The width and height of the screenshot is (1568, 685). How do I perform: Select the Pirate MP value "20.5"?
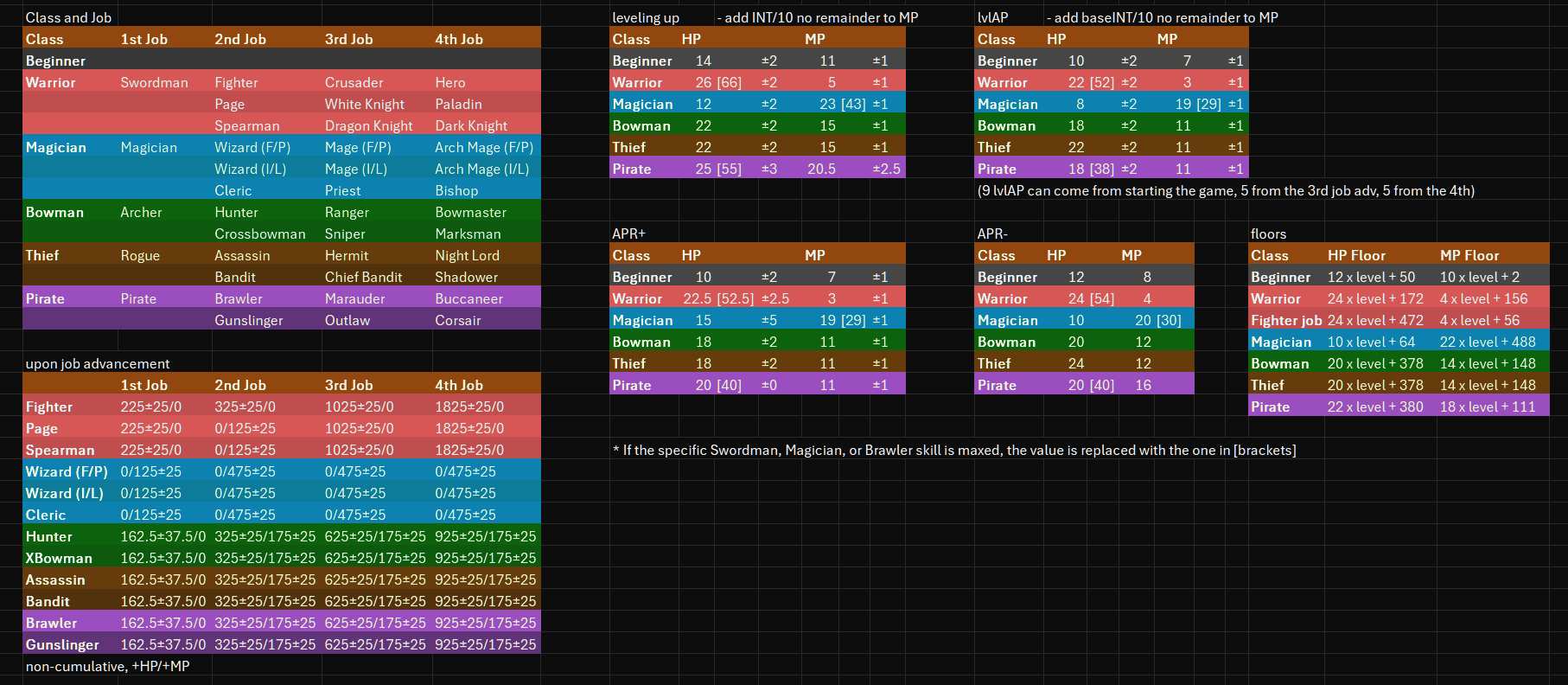pyautogui.click(x=821, y=169)
